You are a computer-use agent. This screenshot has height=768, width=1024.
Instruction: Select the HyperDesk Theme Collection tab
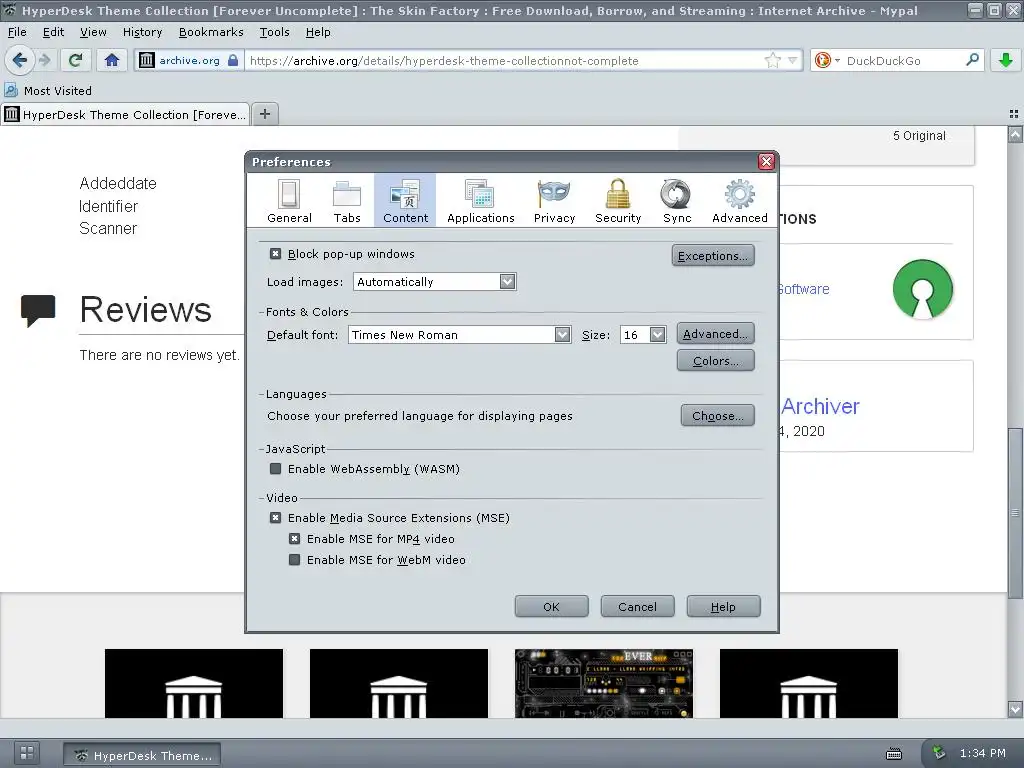click(125, 114)
